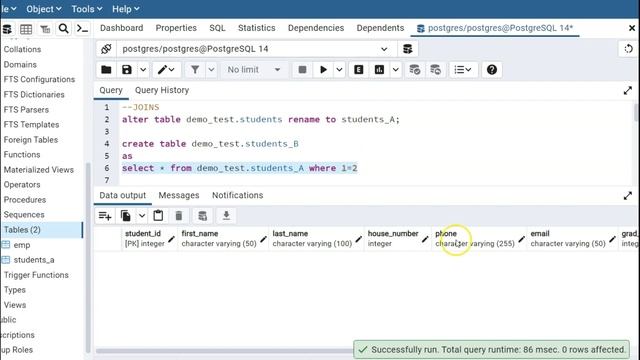Screen dimensions: 640x360
Task: Expand the Filter options dropdown arrow
Action: (211, 70)
